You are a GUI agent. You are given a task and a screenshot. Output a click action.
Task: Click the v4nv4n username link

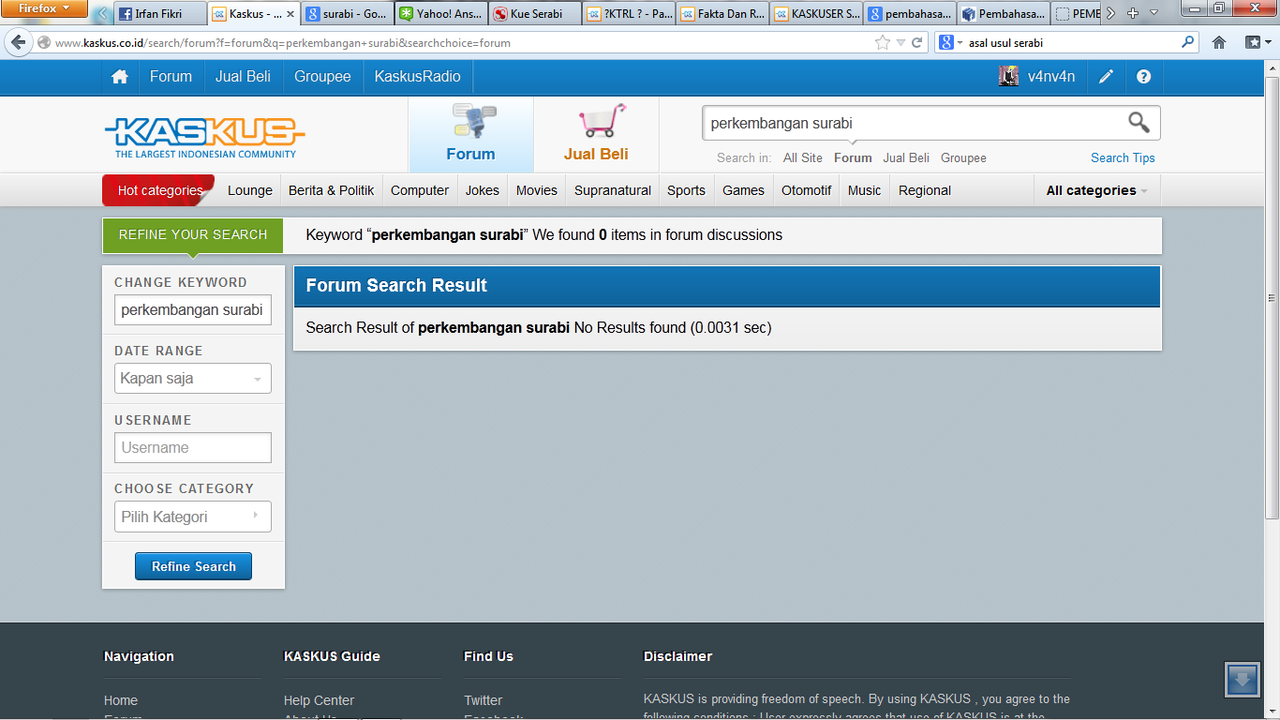point(1052,77)
